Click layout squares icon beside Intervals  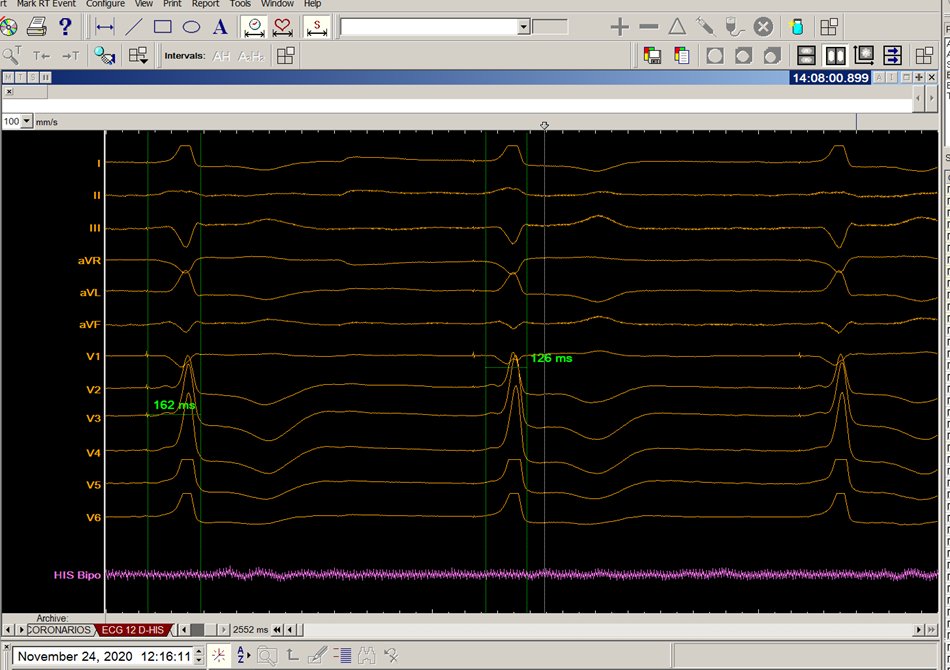point(285,56)
